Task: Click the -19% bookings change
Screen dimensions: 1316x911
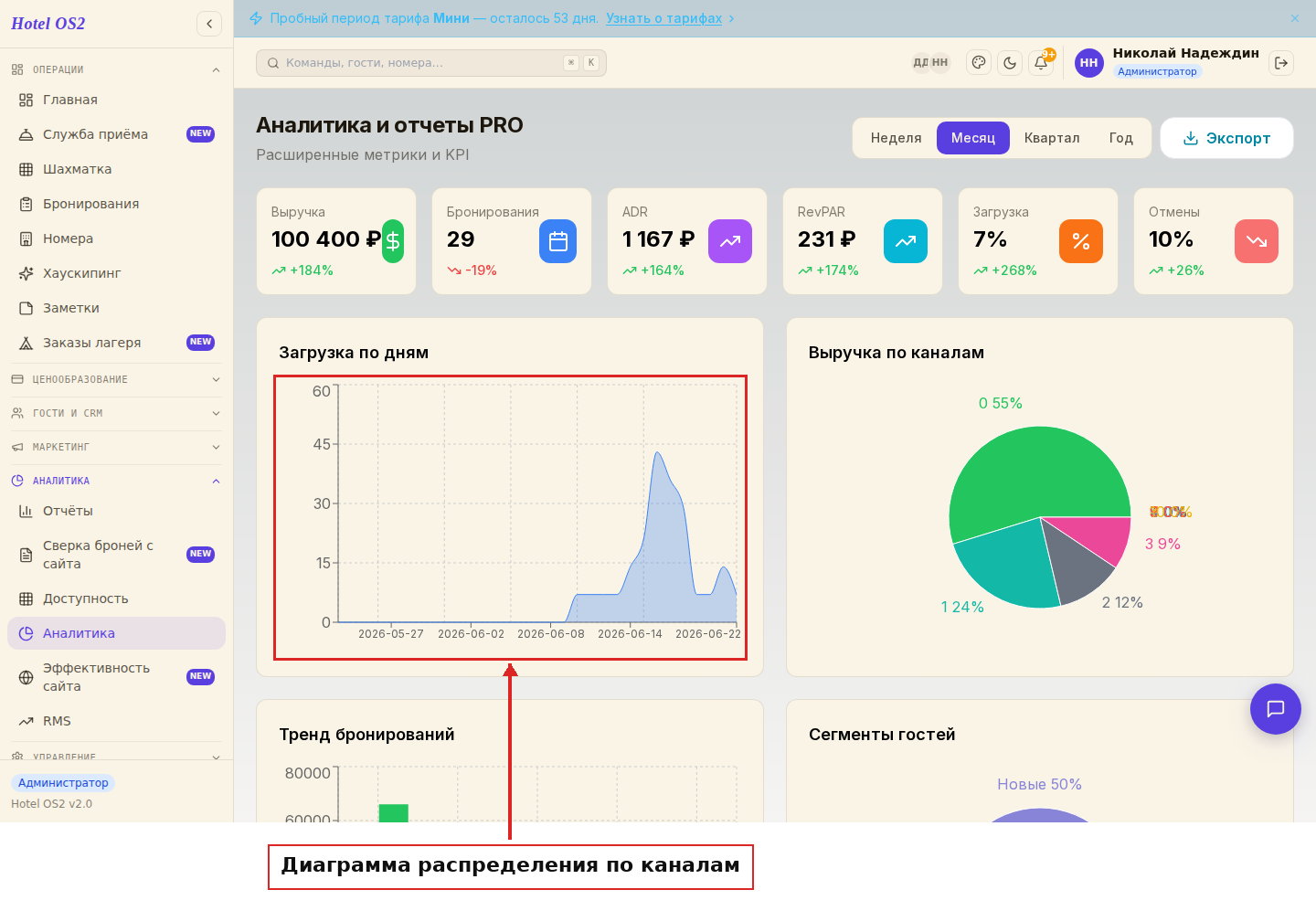Action: [472, 270]
